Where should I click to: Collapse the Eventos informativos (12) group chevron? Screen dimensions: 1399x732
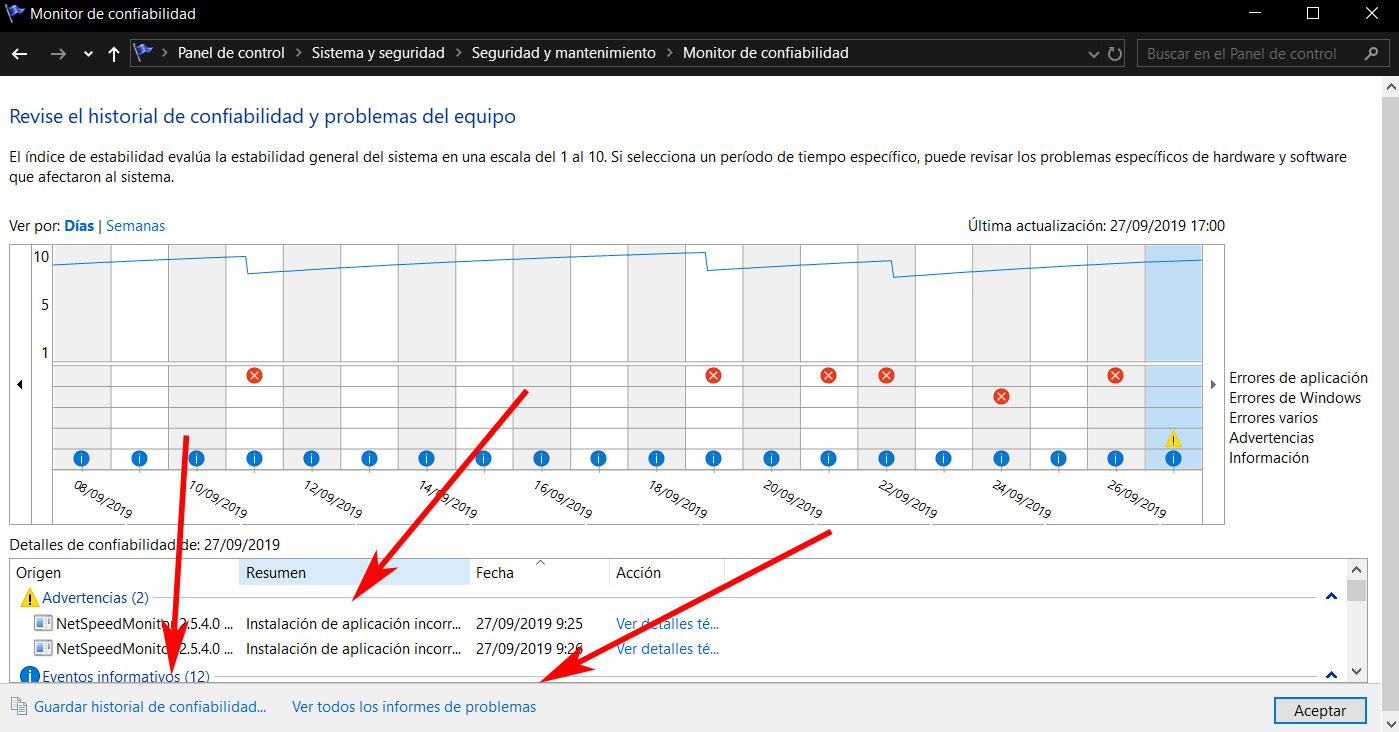point(1331,675)
